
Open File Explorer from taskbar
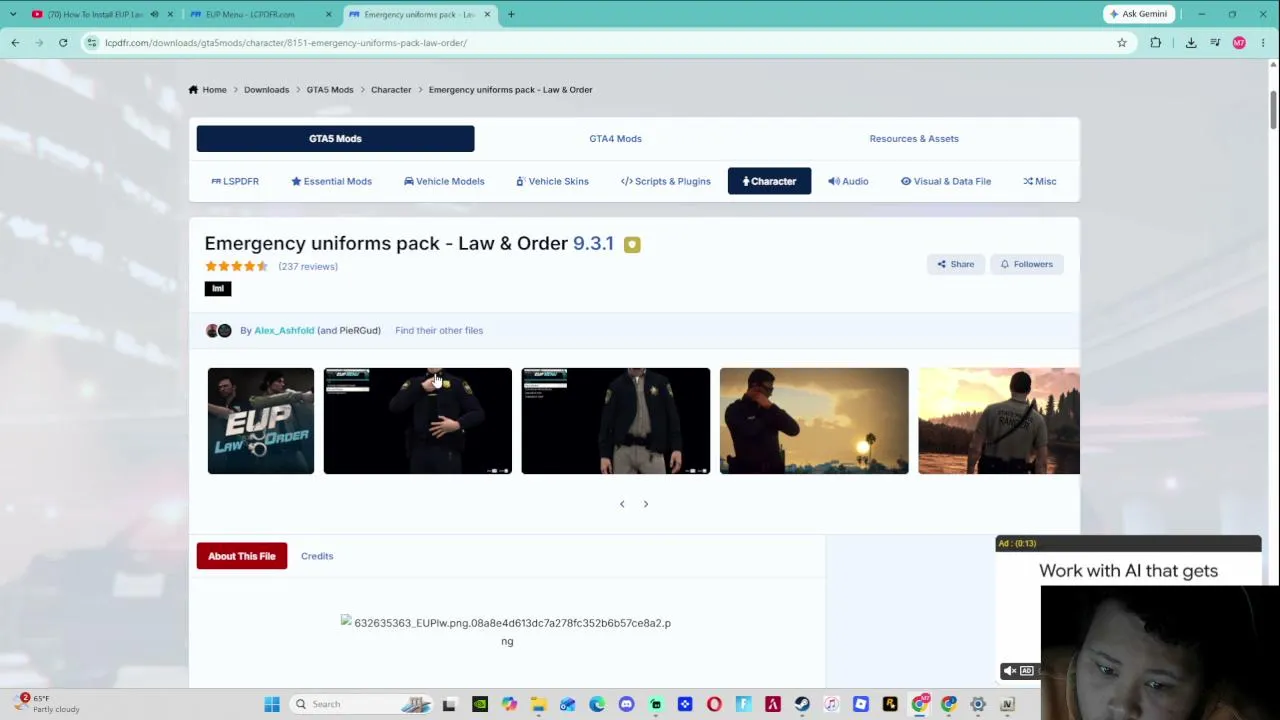click(538, 704)
